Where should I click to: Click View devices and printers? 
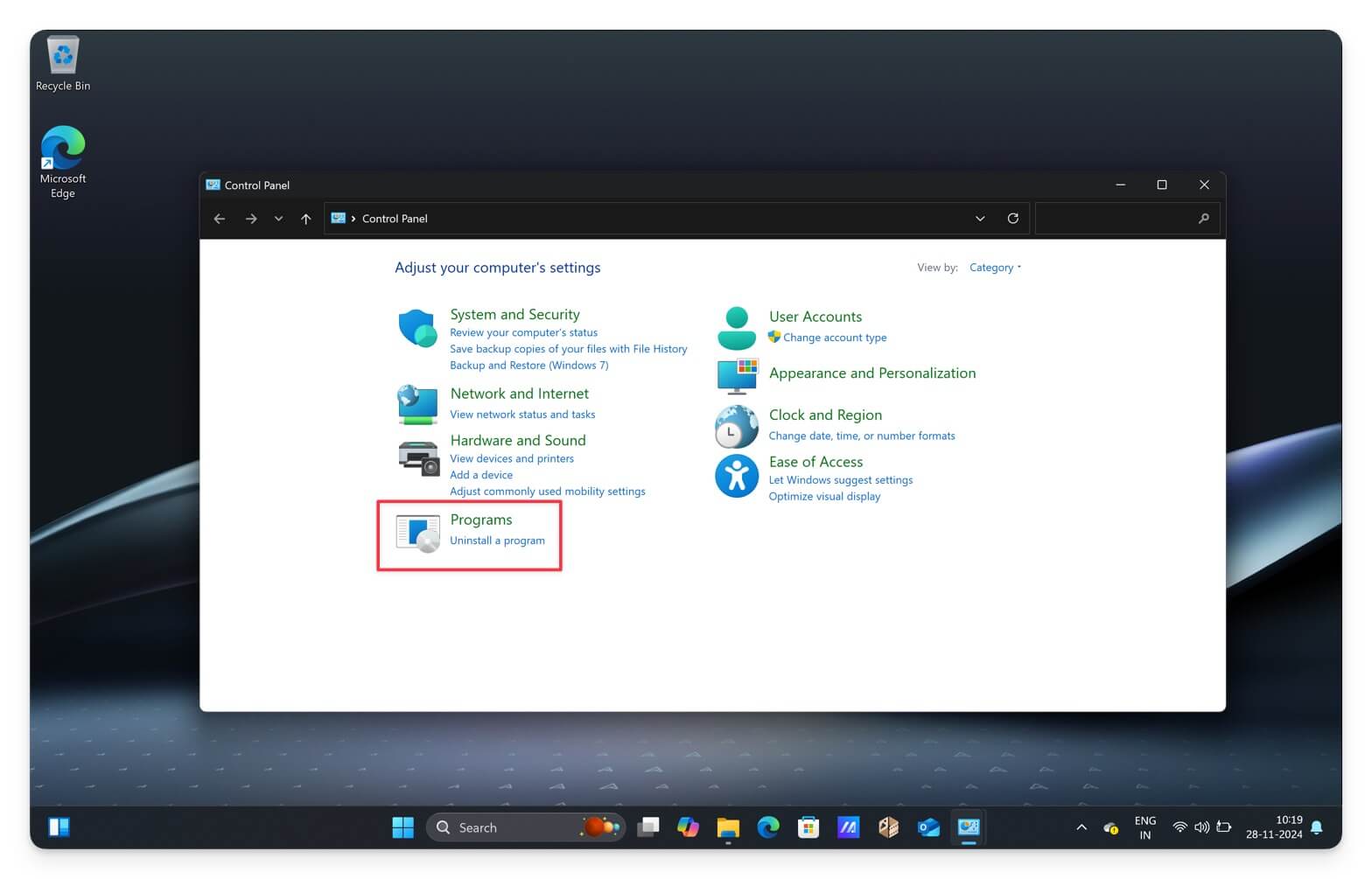click(512, 458)
